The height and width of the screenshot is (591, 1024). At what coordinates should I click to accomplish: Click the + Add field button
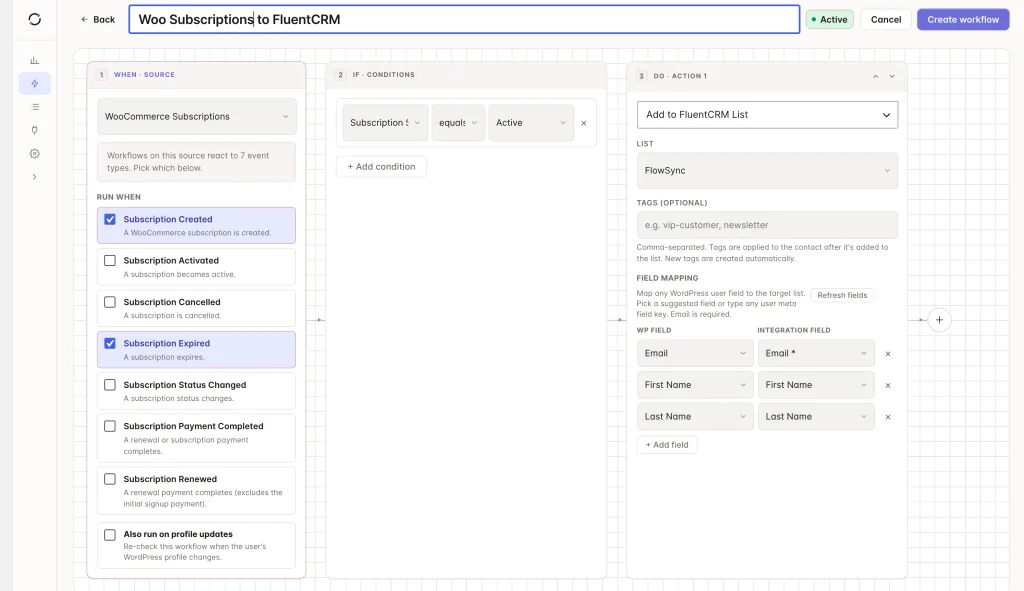point(667,445)
